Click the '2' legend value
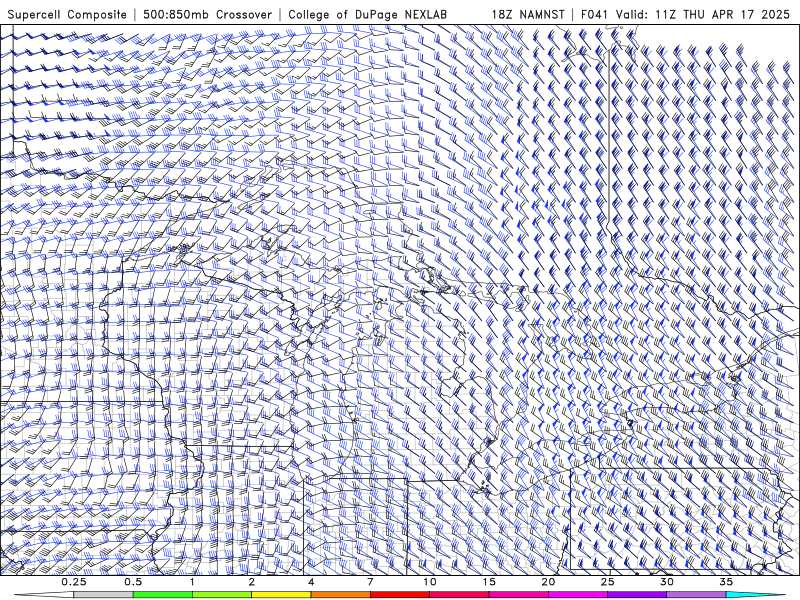 (x=252, y=582)
